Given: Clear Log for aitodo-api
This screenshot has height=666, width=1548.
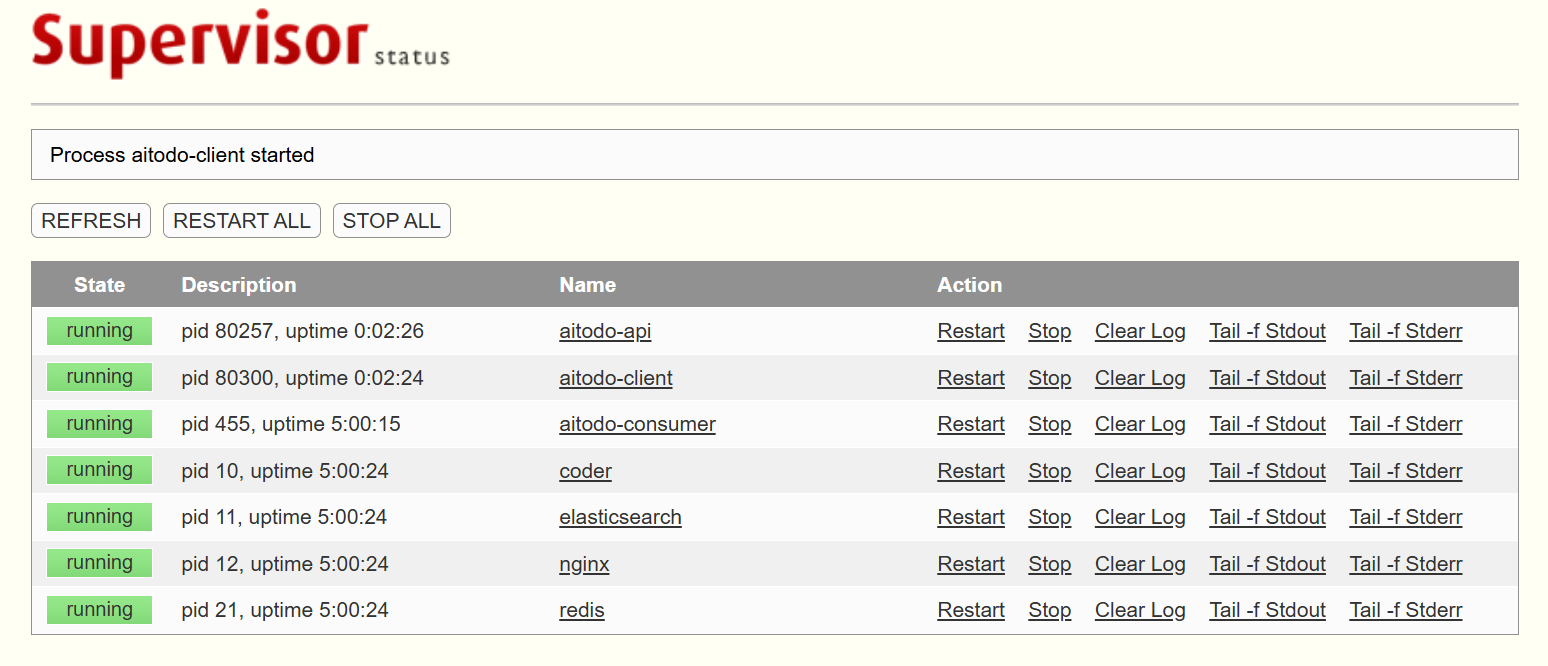Looking at the screenshot, I should pyautogui.click(x=1140, y=331).
